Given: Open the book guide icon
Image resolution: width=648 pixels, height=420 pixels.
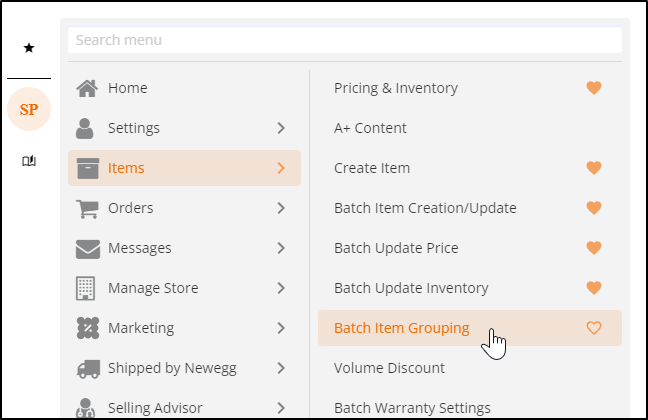Looking at the screenshot, I should click(29, 161).
